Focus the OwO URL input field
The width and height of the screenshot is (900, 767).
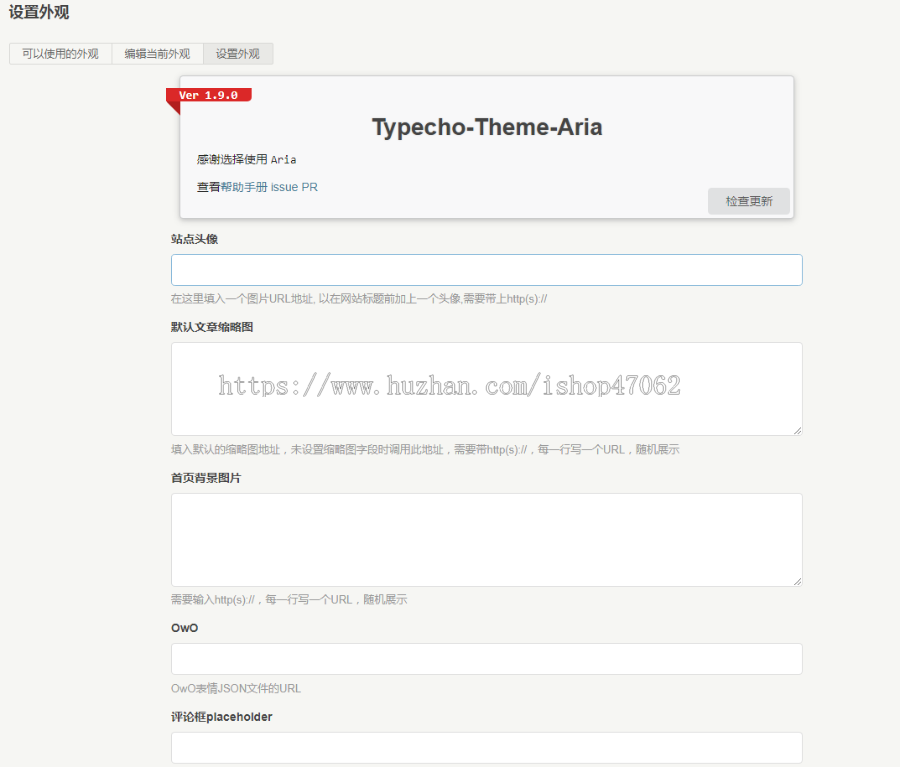coord(487,658)
